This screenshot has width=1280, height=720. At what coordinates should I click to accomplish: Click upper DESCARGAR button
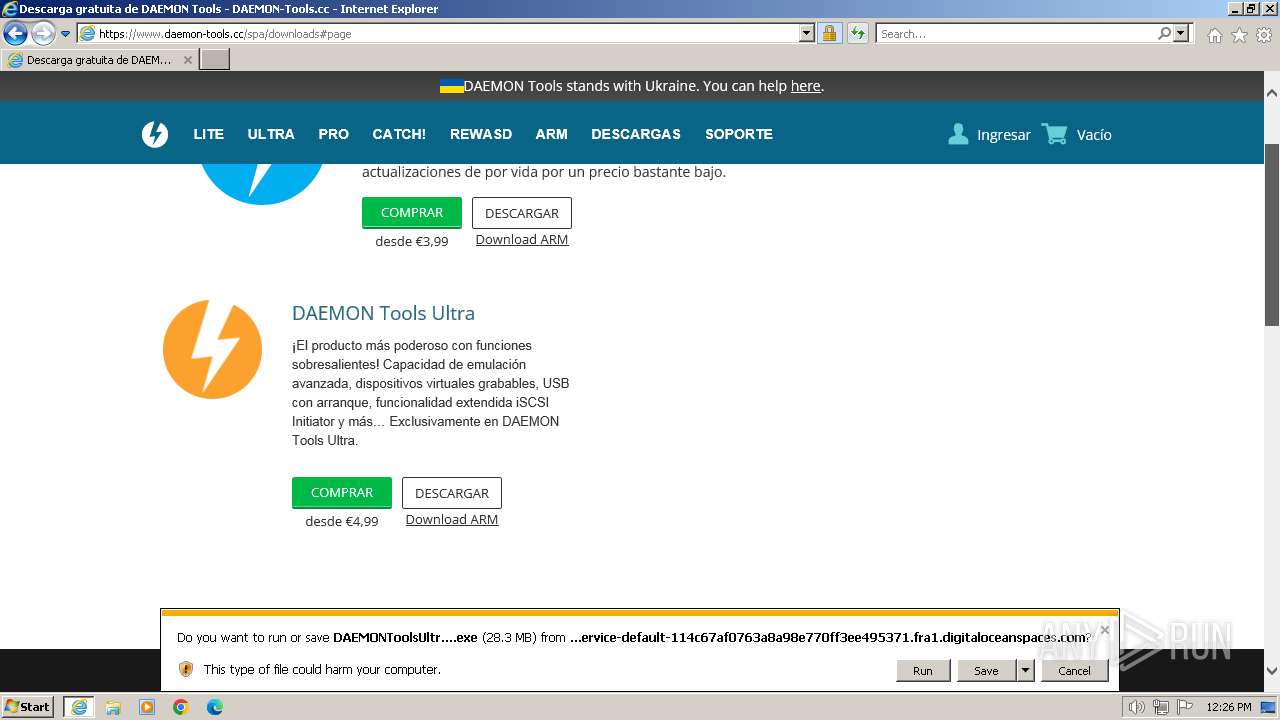pos(522,213)
